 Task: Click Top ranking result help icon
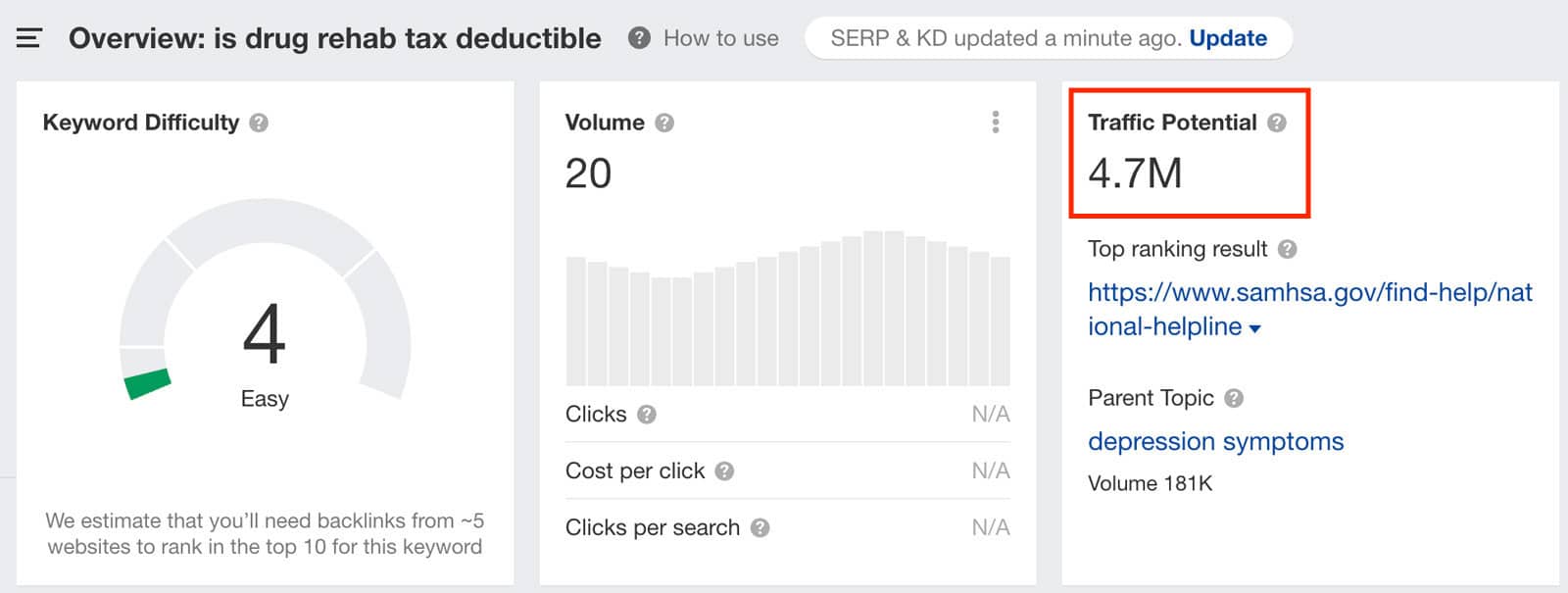[1288, 249]
